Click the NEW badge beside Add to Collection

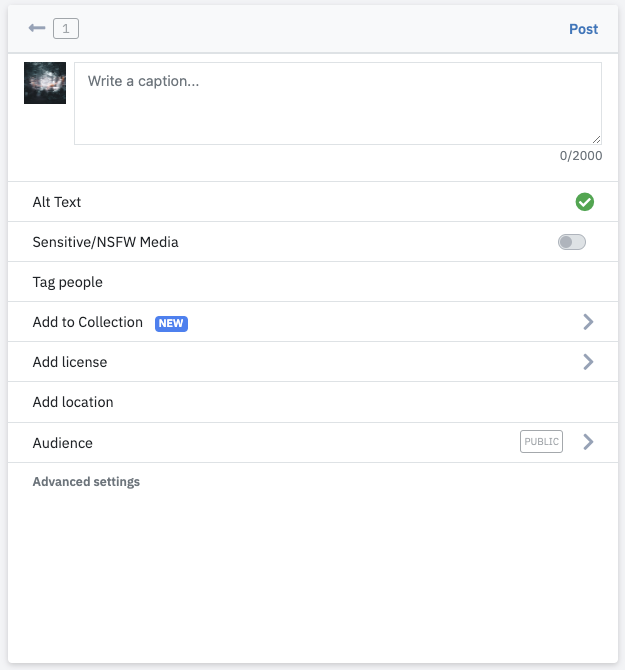pos(171,323)
